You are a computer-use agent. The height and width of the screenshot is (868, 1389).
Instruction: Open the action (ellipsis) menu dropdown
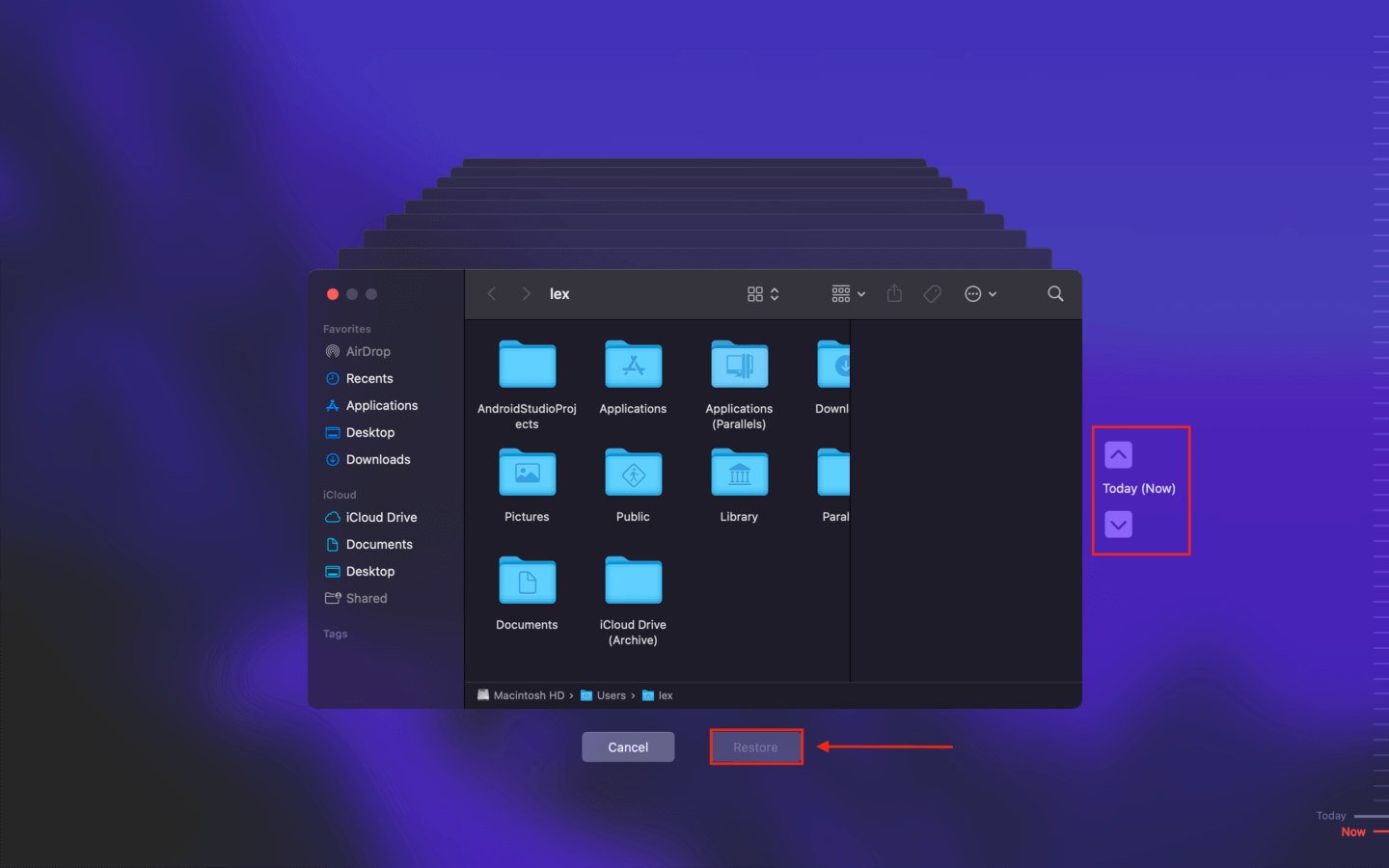click(x=981, y=294)
